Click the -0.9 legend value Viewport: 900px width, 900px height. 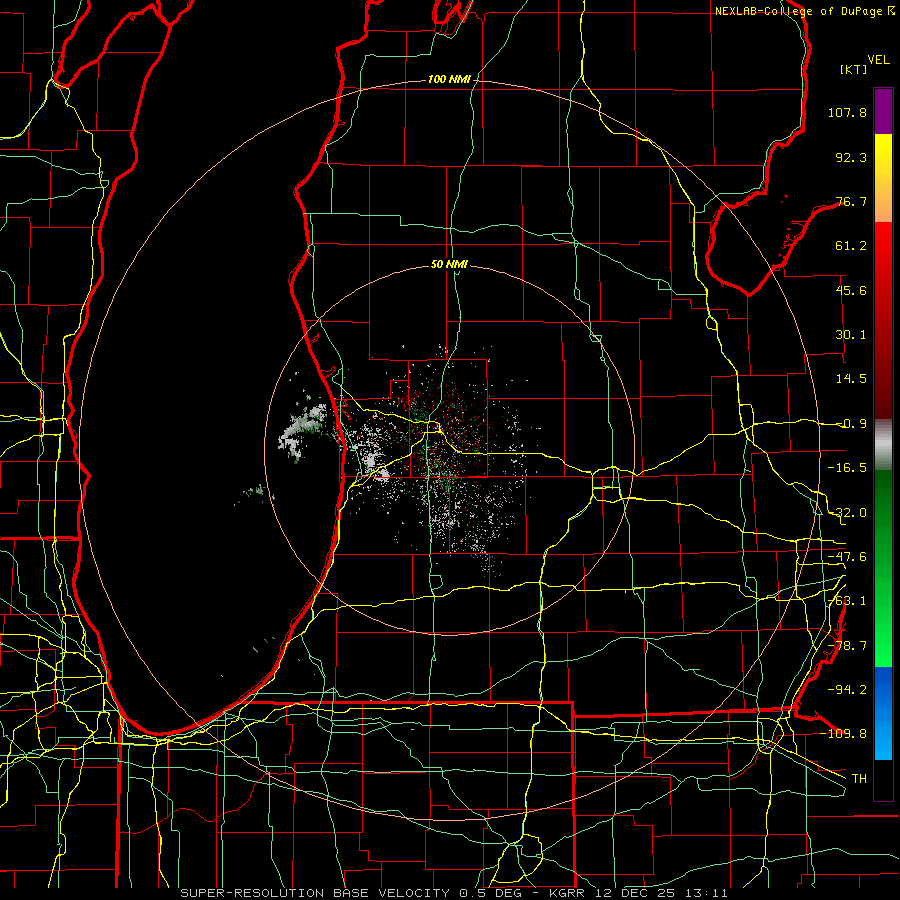(851, 424)
